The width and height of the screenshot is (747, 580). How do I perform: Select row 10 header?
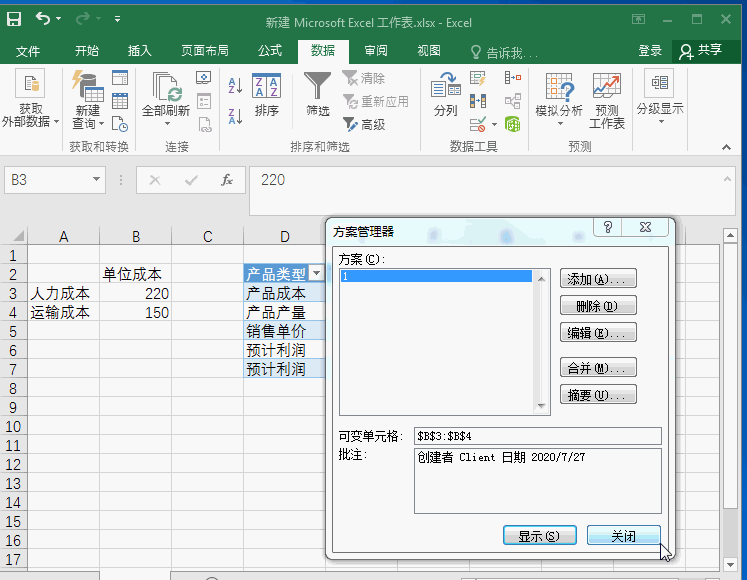(13, 426)
